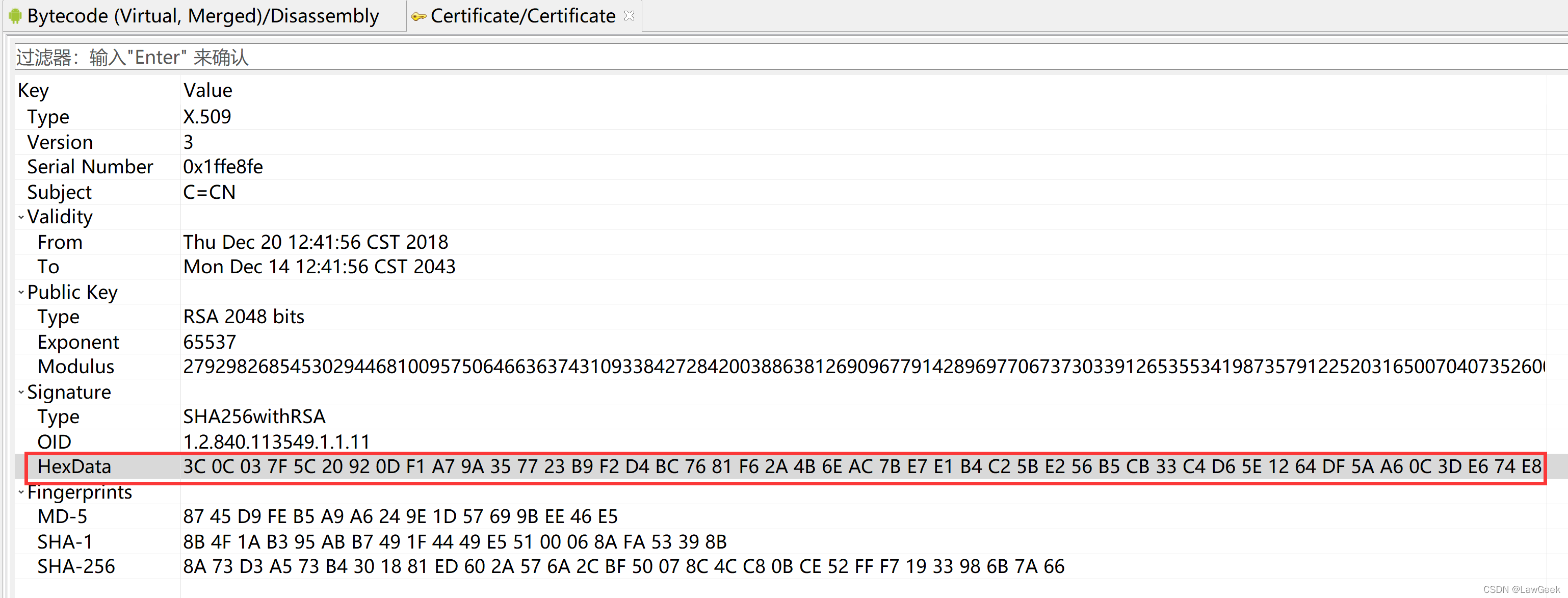This screenshot has height=598, width=1568.
Task: Select the X.509 type value
Action: (207, 116)
